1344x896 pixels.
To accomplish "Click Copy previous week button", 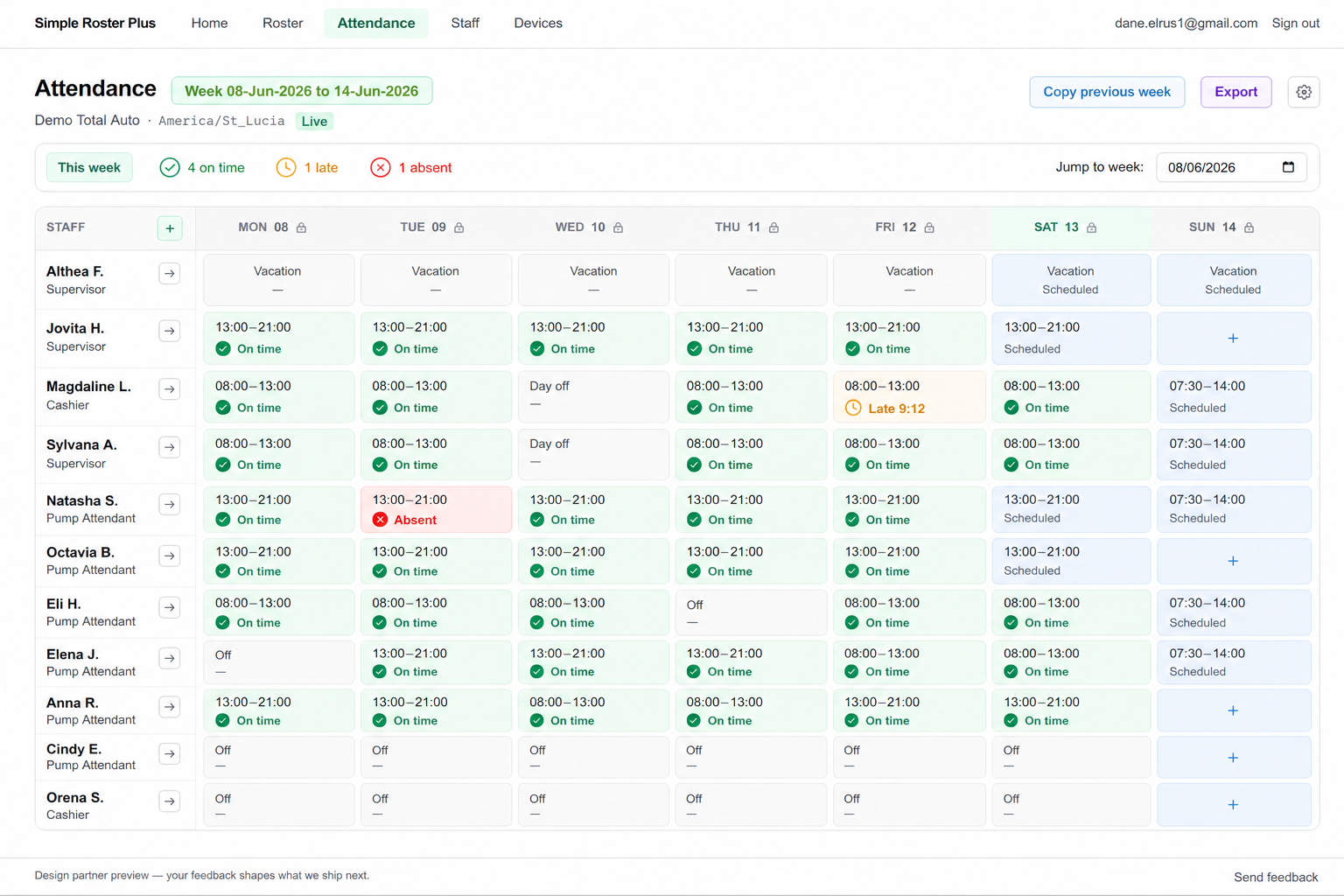I will click(1107, 92).
